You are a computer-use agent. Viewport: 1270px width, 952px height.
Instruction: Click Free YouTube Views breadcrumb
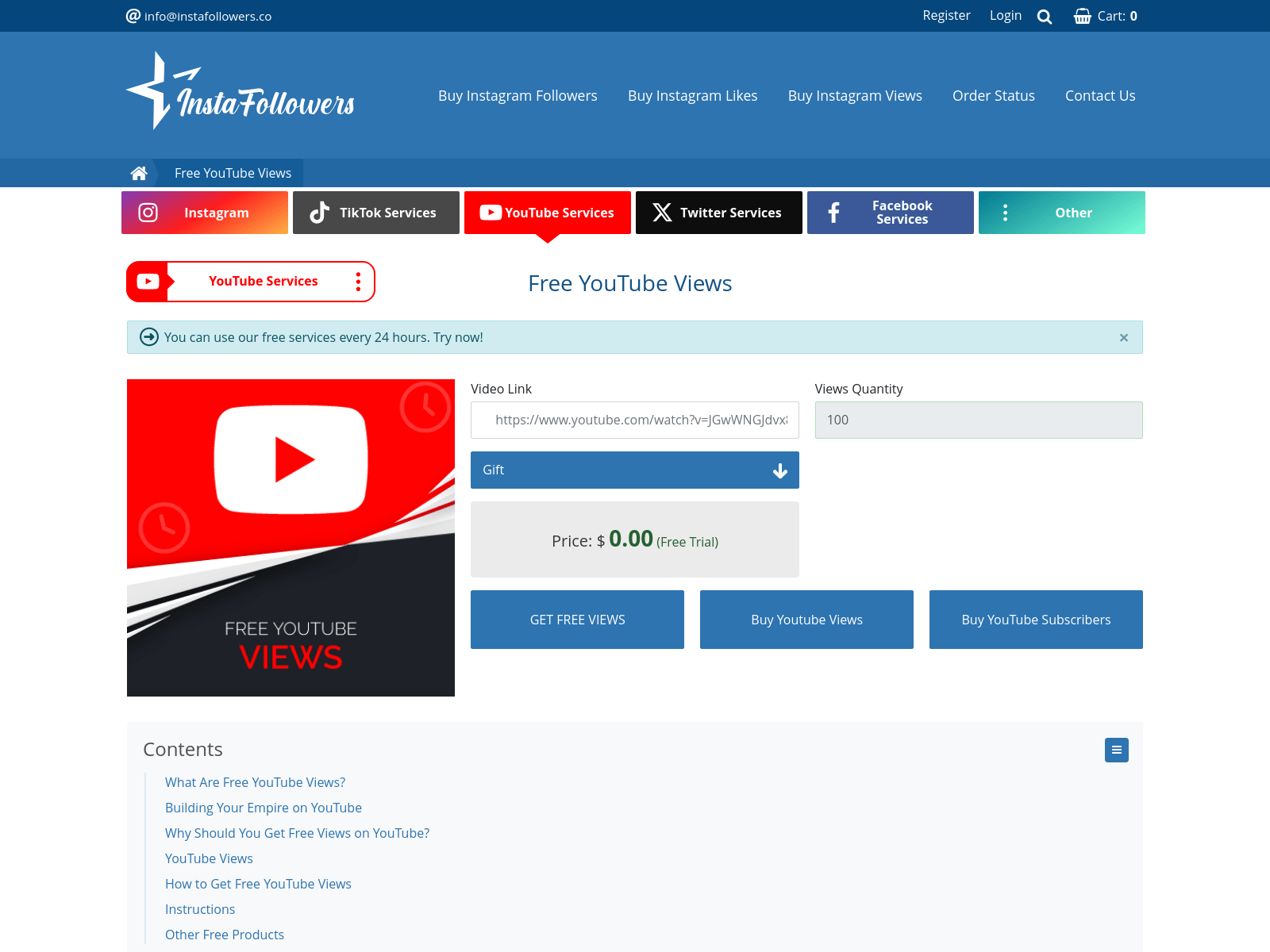tap(233, 173)
